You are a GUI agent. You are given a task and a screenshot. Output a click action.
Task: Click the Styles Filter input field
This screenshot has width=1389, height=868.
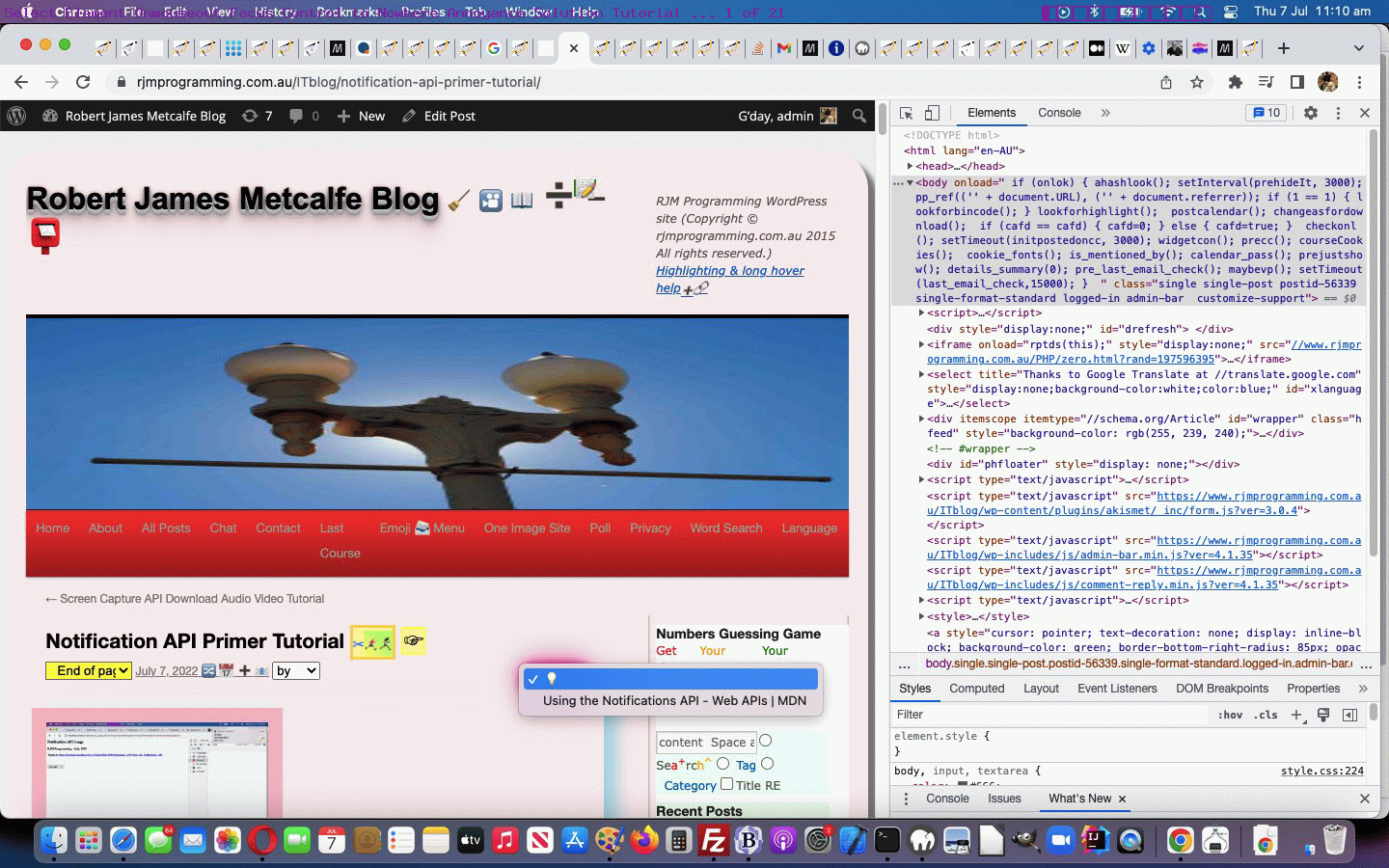click(1049, 715)
